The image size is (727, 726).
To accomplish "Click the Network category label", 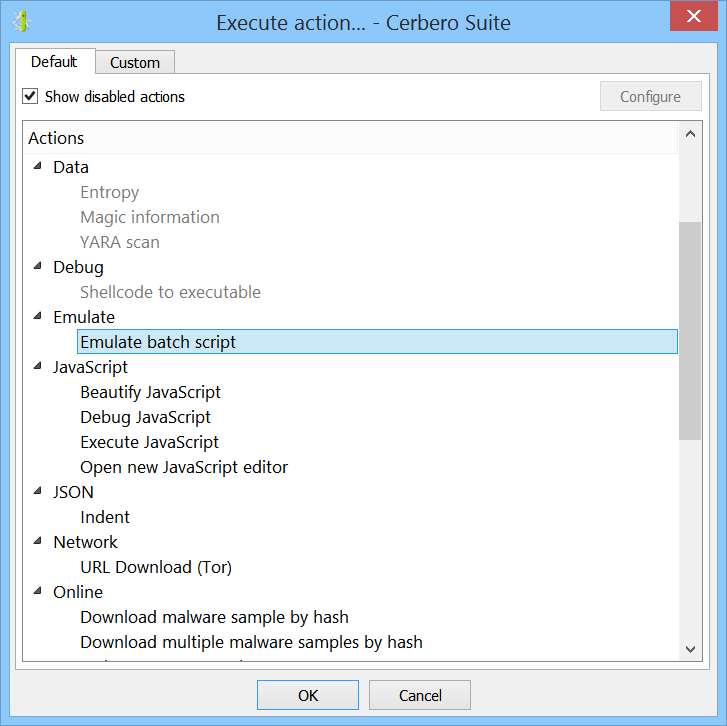I will click(x=85, y=542).
